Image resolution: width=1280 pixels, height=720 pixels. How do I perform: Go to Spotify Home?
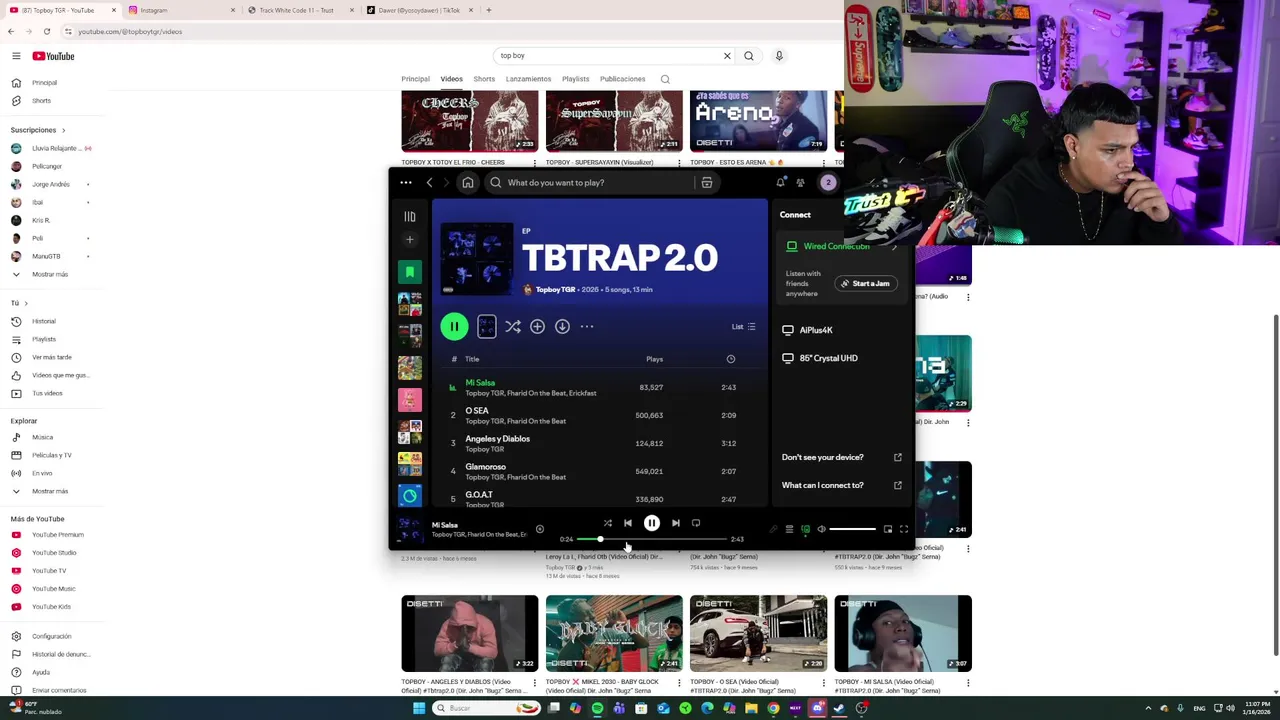(467, 182)
